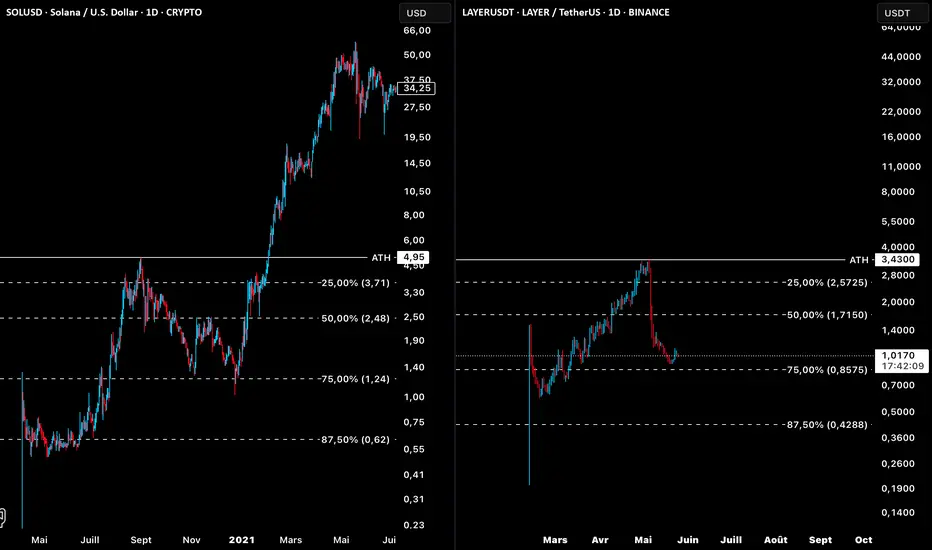Screen dimensions: 932x550
Task: Click the 5,5000 price scale value
Action: [x=898, y=221]
